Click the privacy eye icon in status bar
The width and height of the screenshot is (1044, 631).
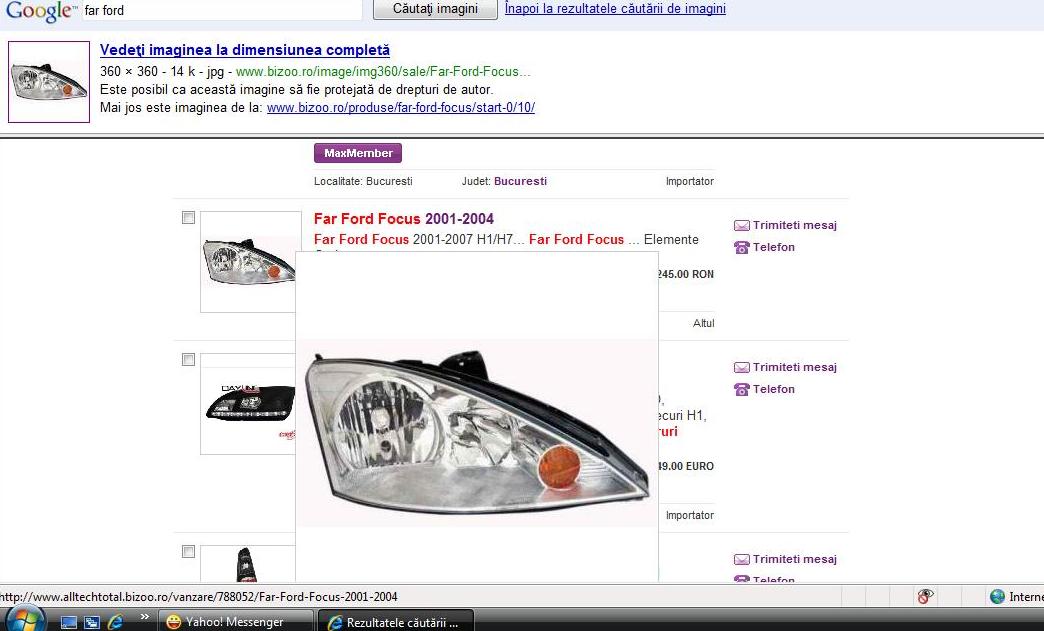(925, 597)
